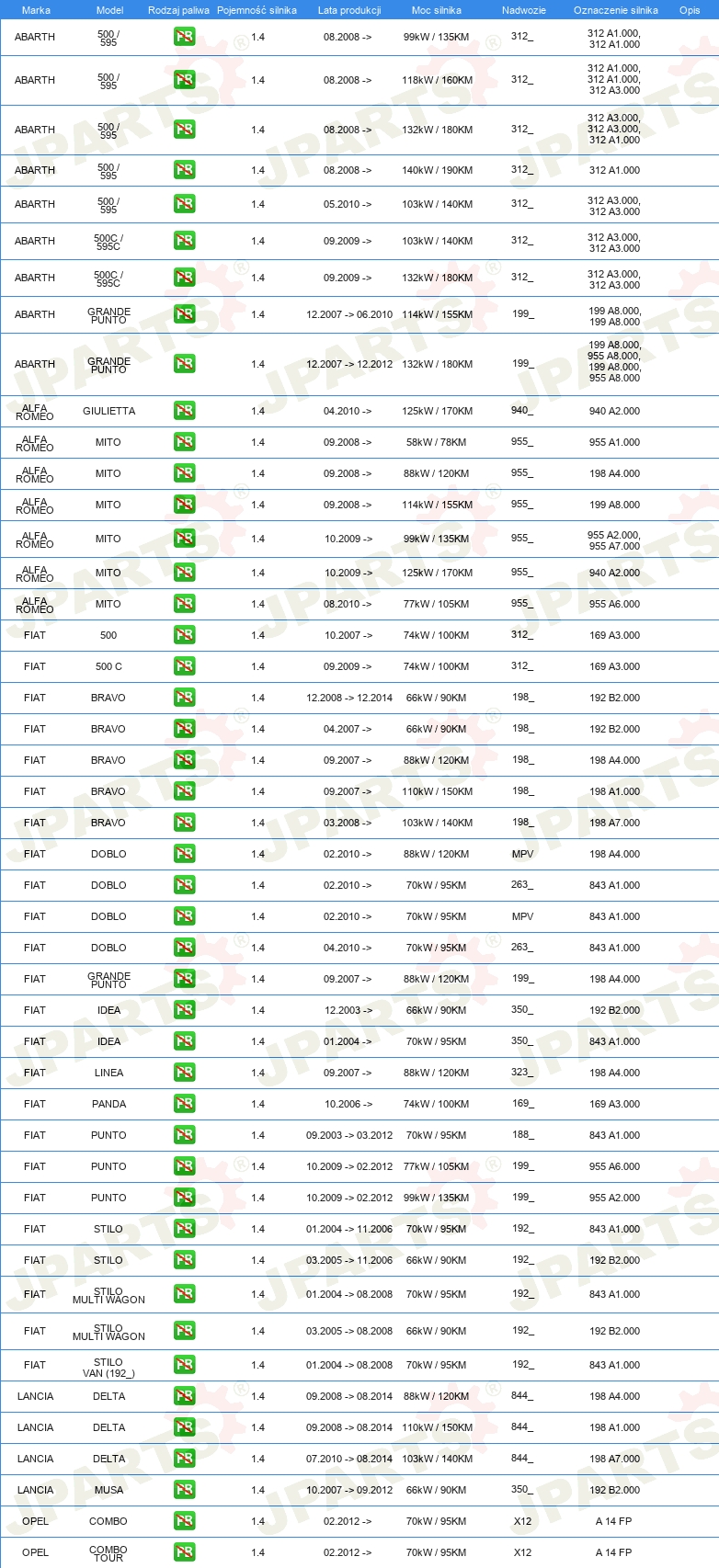Click the Moc silnika column header

tap(437, 10)
